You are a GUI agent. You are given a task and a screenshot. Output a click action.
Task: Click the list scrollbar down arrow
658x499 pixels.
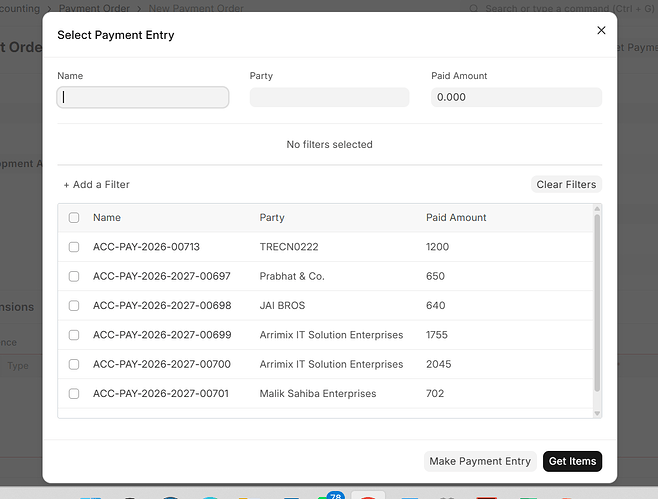pyautogui.click(x=598, y=413)
